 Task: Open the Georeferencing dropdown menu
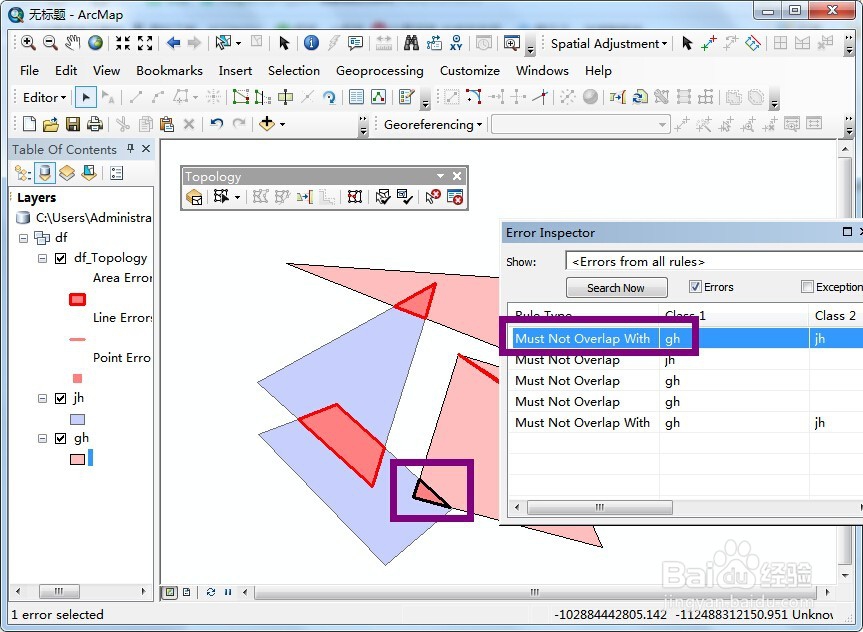click(x=433, y=125)
